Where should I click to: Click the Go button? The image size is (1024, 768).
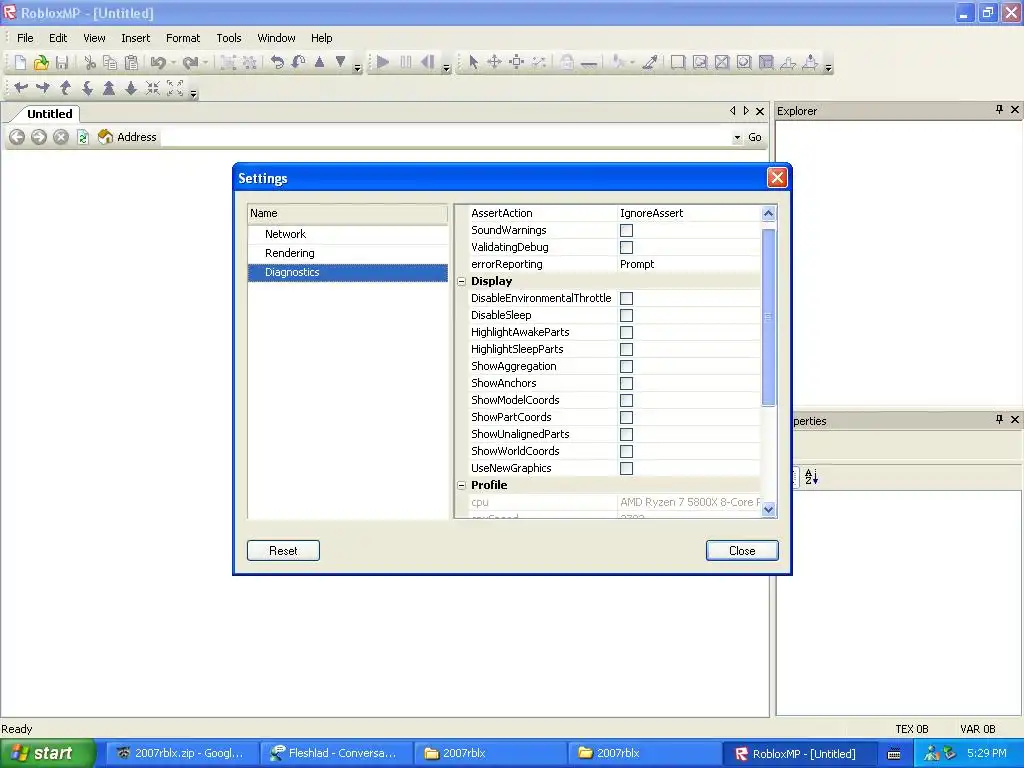[x=754, y=137]
